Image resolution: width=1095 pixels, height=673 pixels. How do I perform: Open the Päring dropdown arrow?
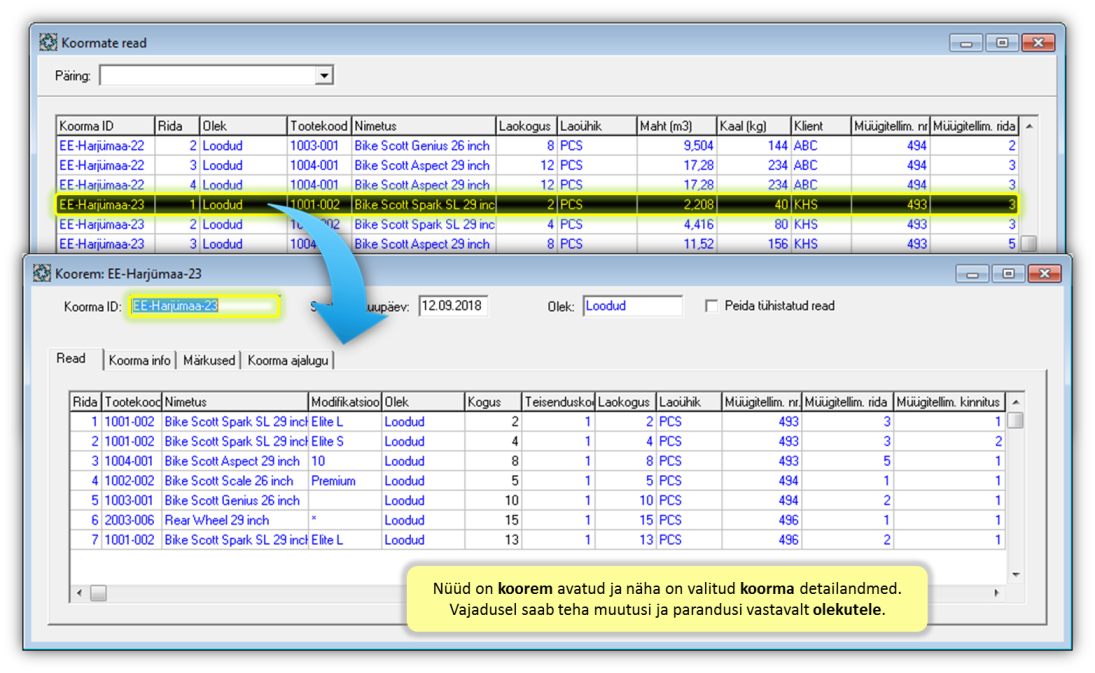click(x=323, y=75)
